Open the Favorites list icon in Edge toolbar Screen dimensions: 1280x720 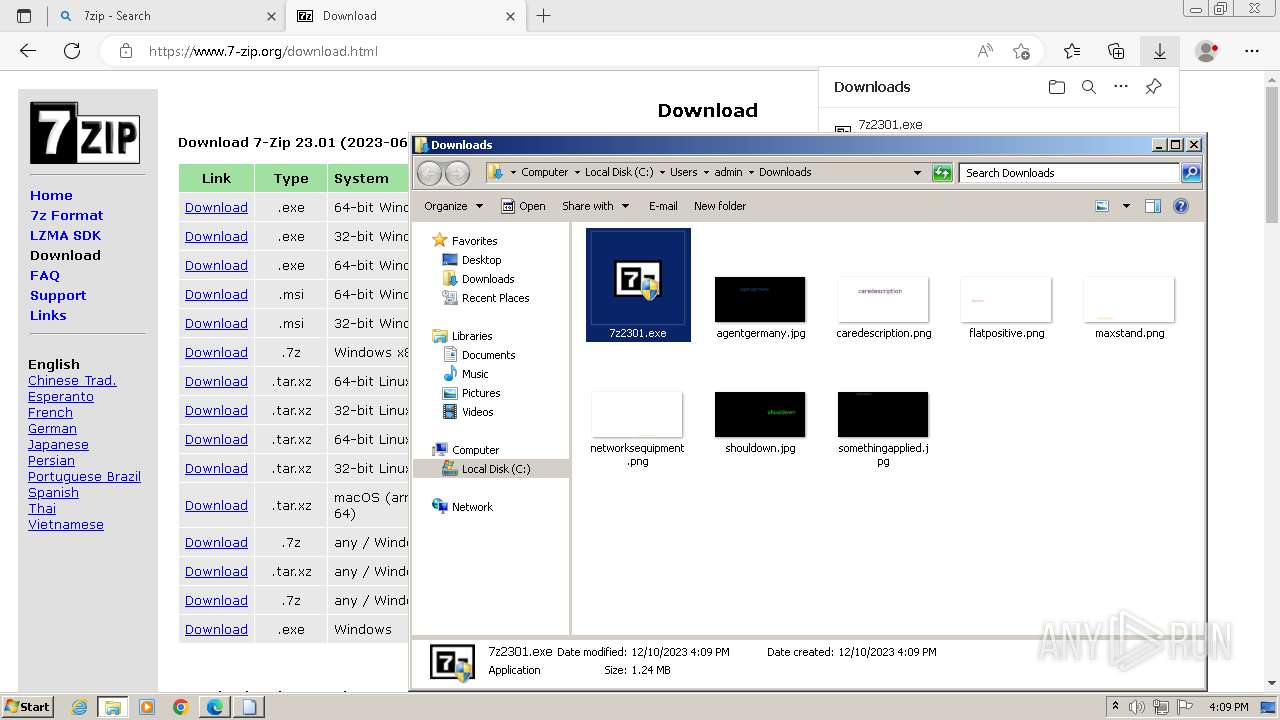1072,51
